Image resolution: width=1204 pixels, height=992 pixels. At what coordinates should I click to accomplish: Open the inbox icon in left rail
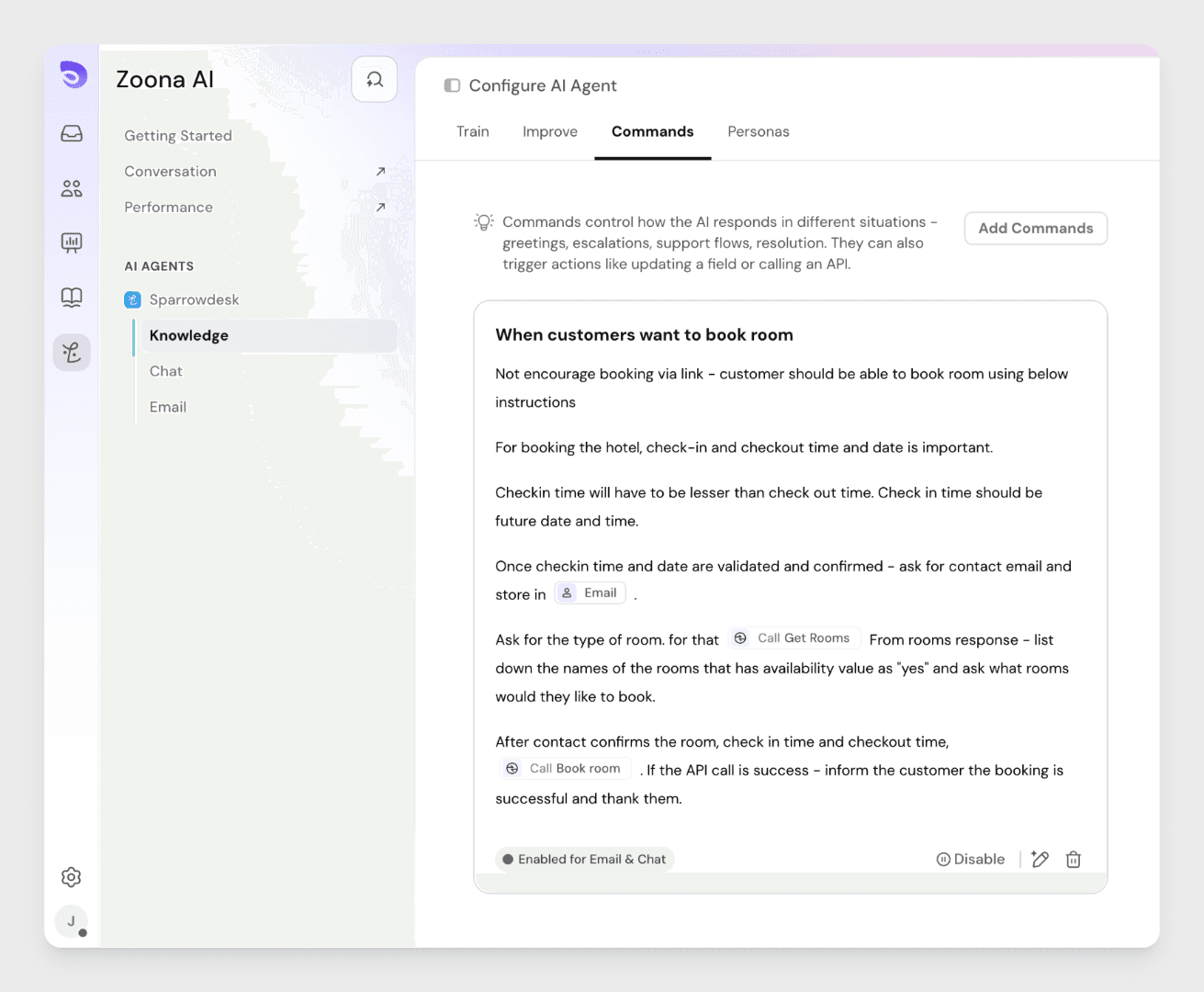coord(72,134)
